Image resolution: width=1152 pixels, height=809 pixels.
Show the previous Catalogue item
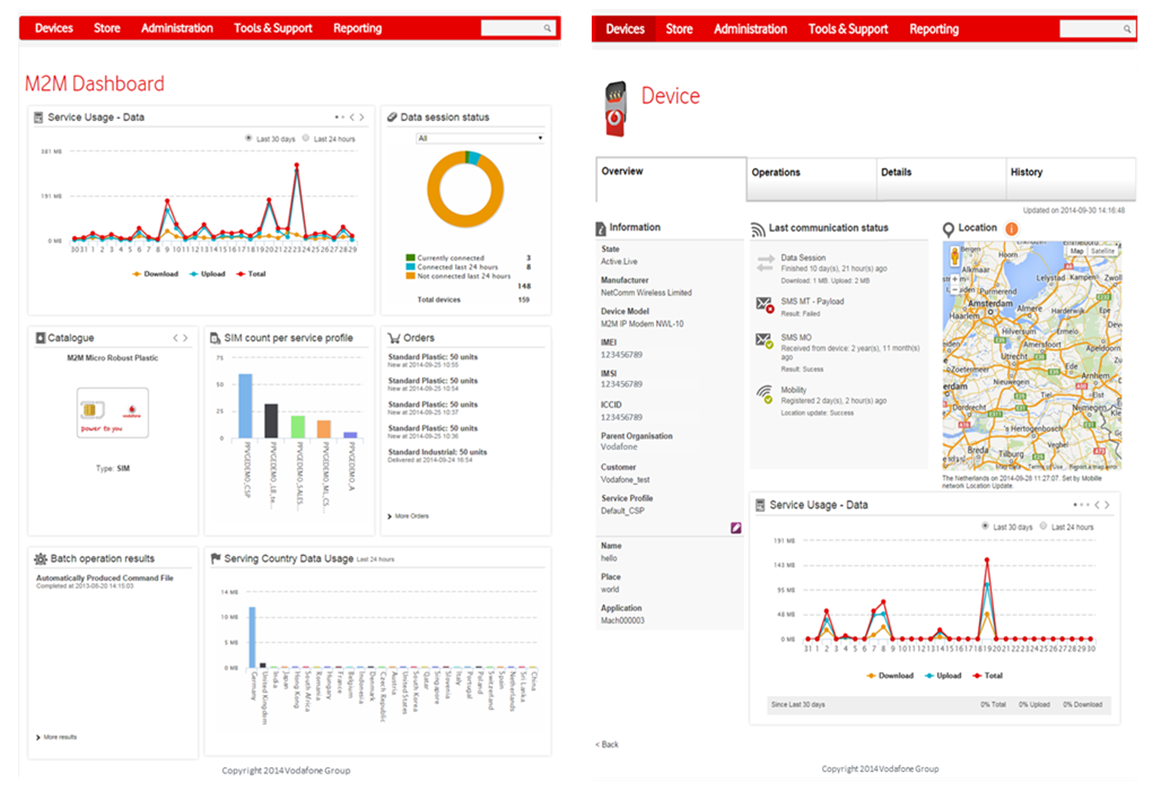coord(176,338)
